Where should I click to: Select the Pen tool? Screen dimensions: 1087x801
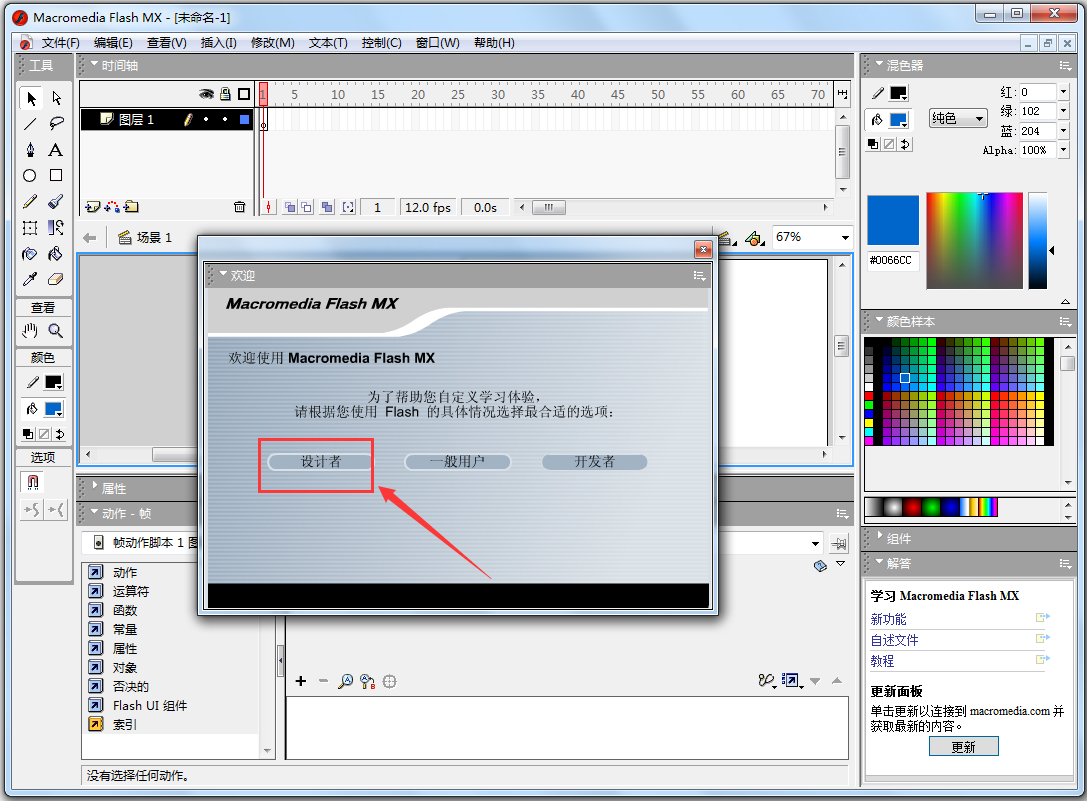(30, 150)
